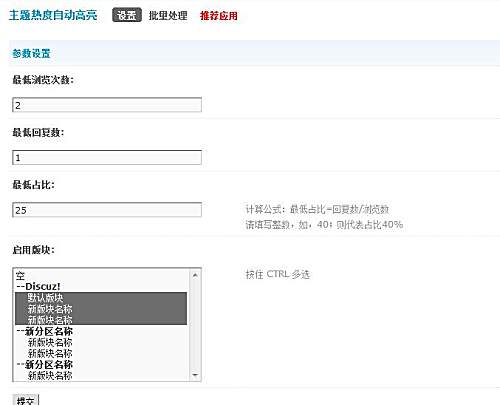Click the forum list scrollbar track

pyautogui.click(x=195, y=325)
